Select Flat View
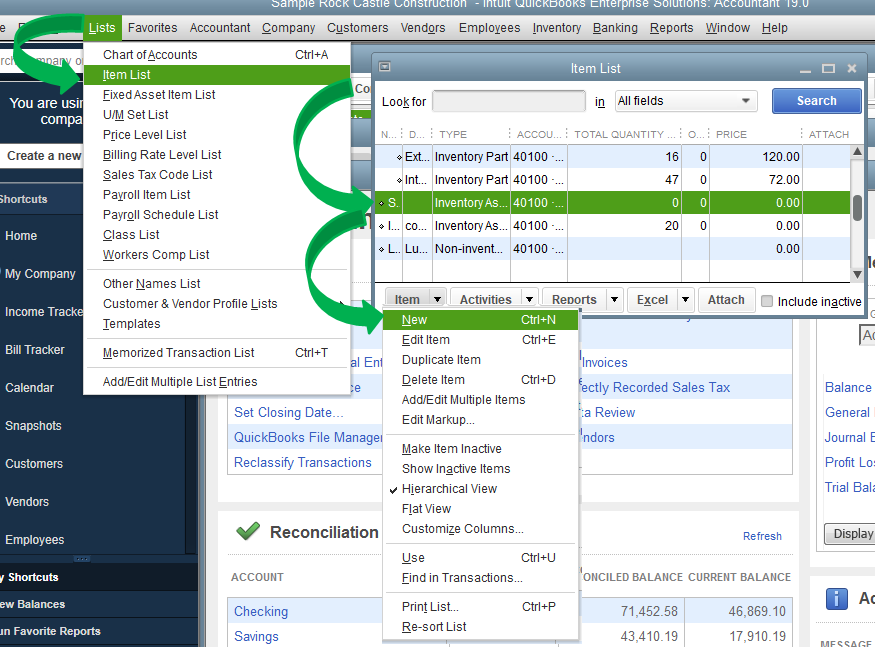 [480, 509]
